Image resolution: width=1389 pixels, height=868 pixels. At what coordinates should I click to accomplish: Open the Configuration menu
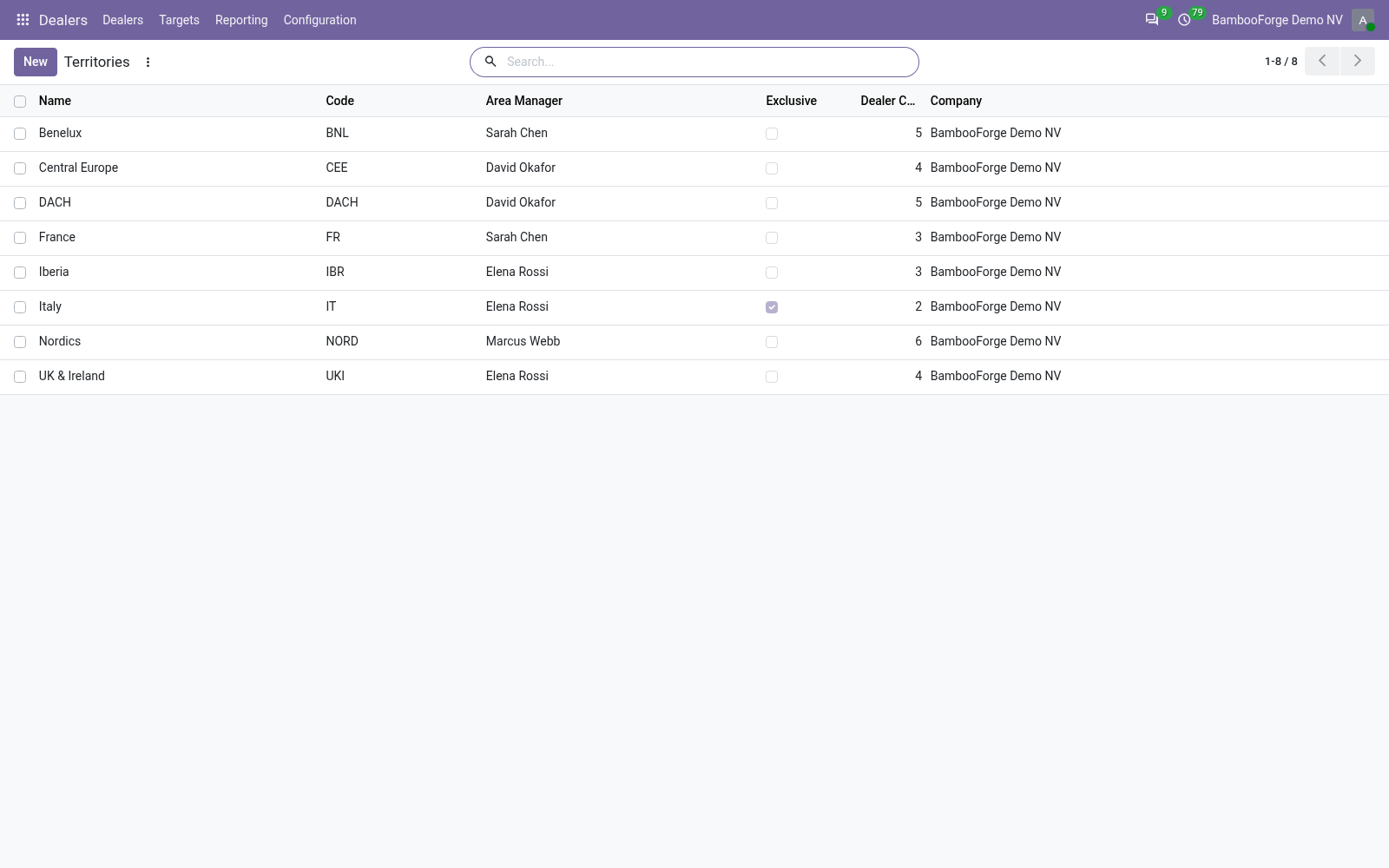click(x=319, y=20)
